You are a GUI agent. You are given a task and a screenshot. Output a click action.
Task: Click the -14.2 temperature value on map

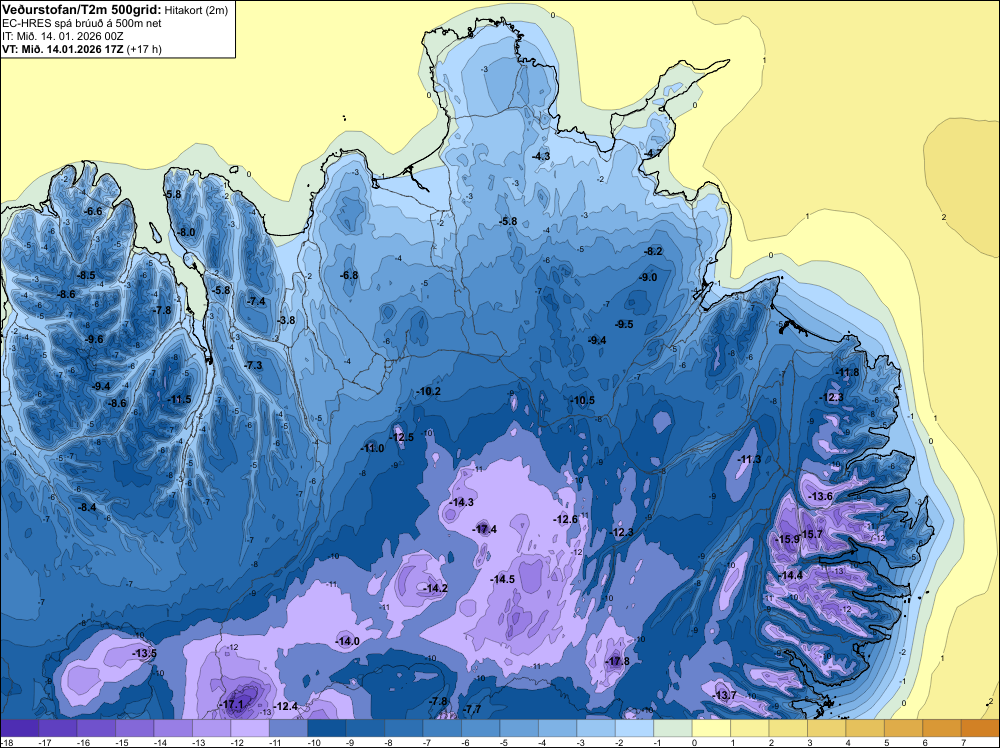point(436,588)
